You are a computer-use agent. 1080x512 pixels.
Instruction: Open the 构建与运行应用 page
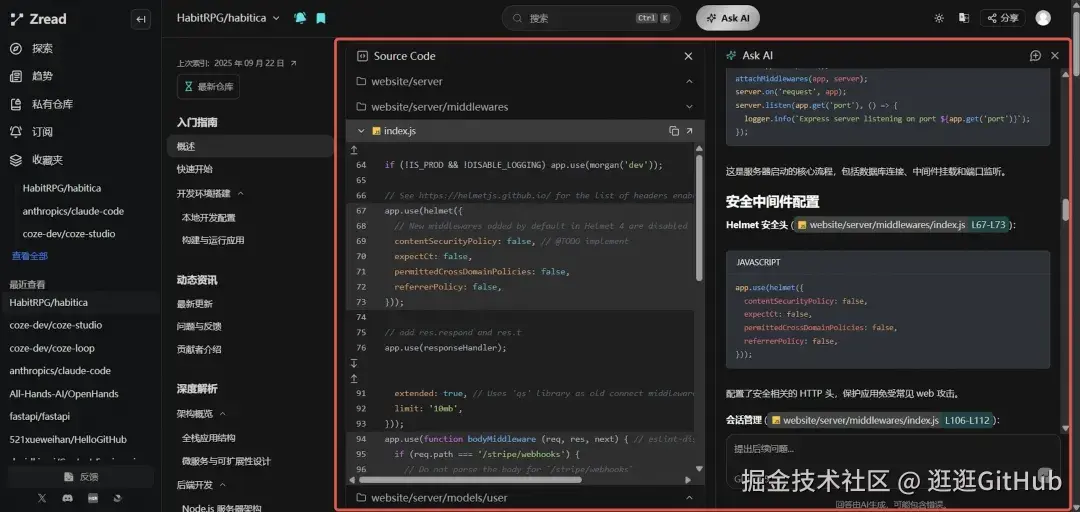click(213, 240)
